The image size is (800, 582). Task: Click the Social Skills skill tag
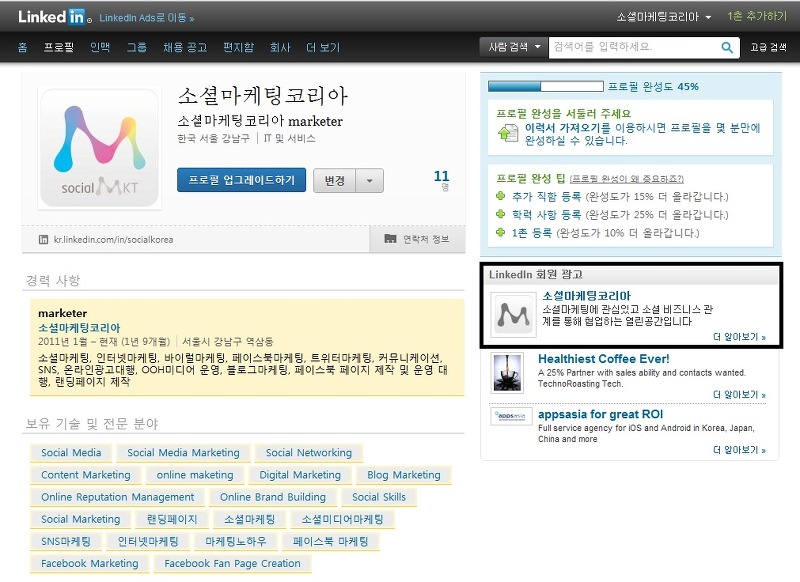(x=379, y=497)
